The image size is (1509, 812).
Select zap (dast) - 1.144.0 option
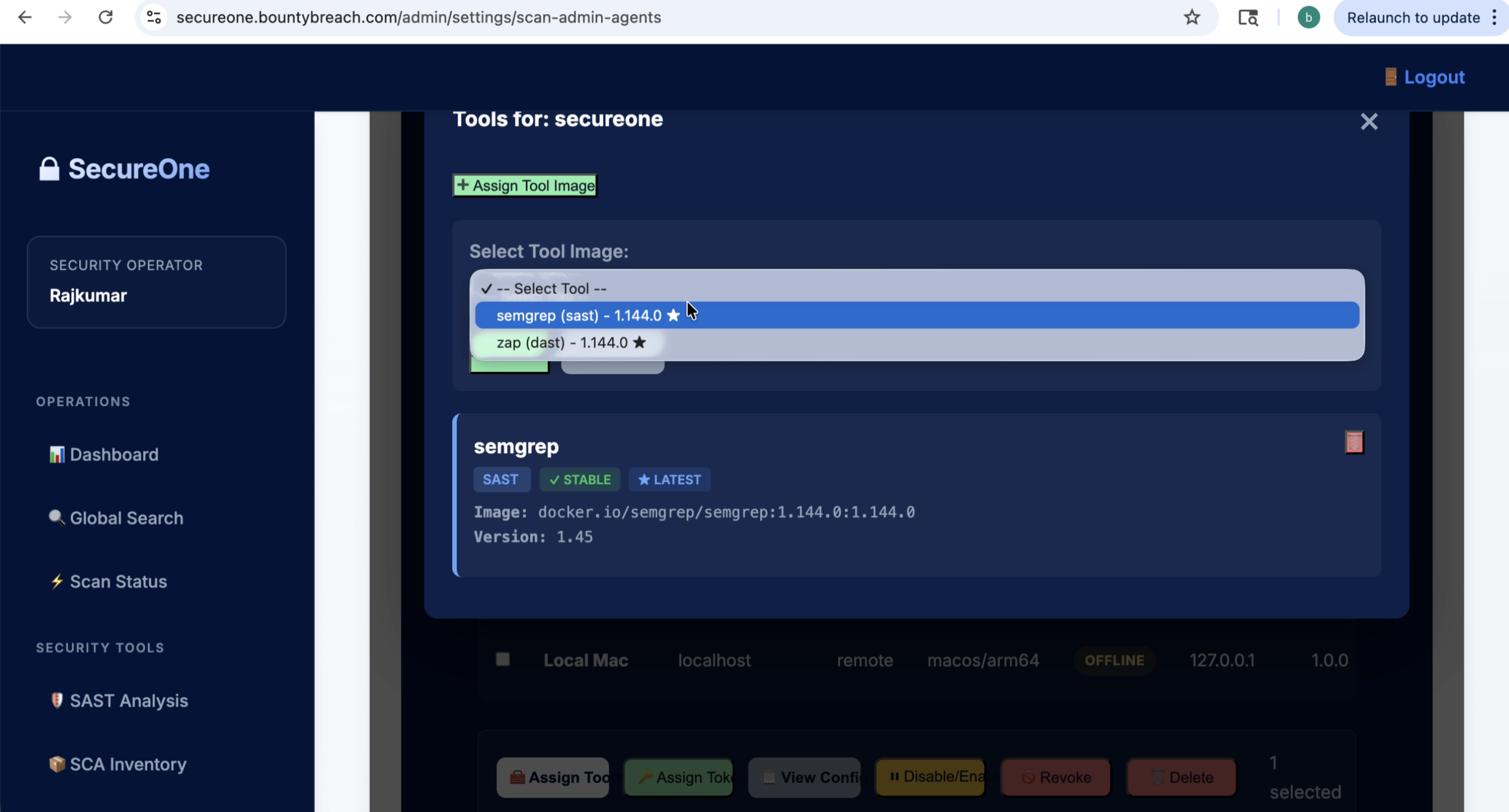(917, 343)
